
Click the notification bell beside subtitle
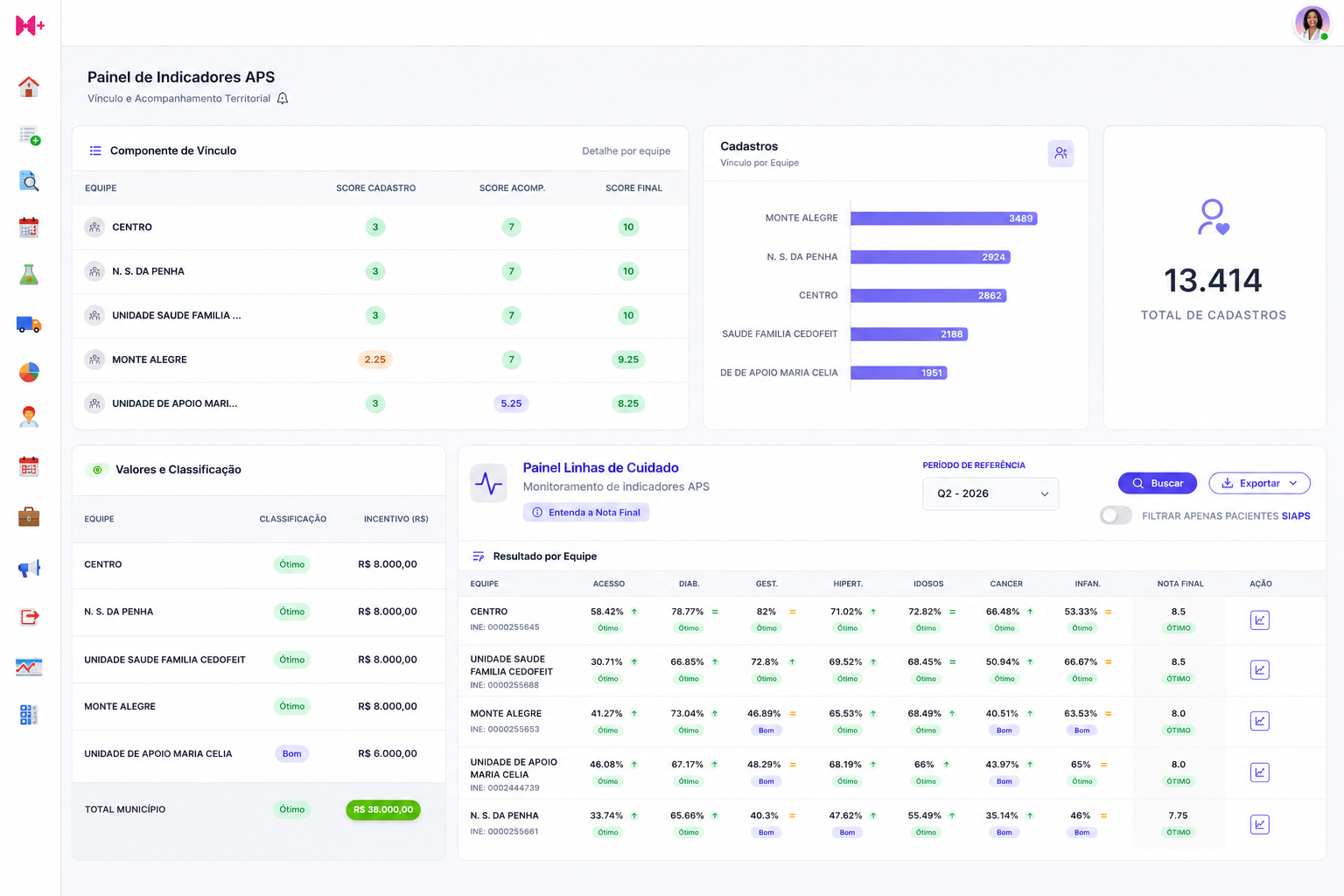[283, 99]
